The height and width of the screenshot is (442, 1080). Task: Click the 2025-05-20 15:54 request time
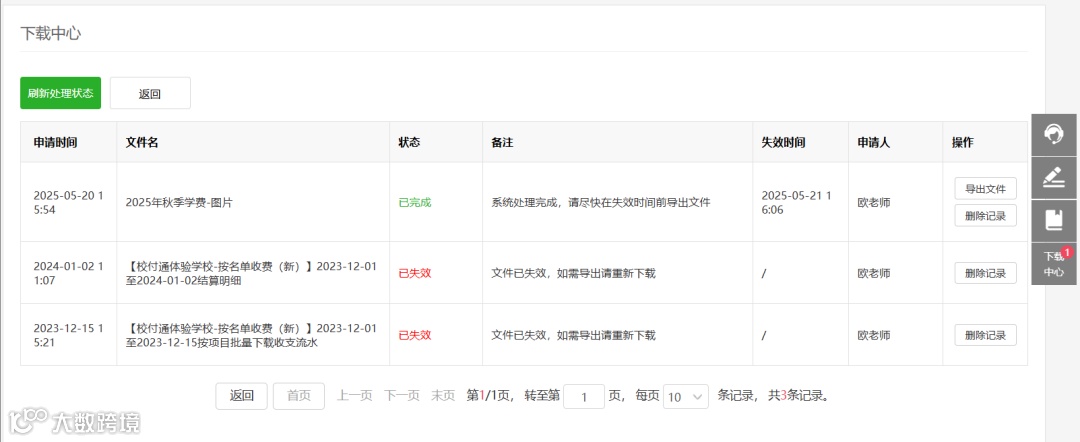click(x=68, y=202)
